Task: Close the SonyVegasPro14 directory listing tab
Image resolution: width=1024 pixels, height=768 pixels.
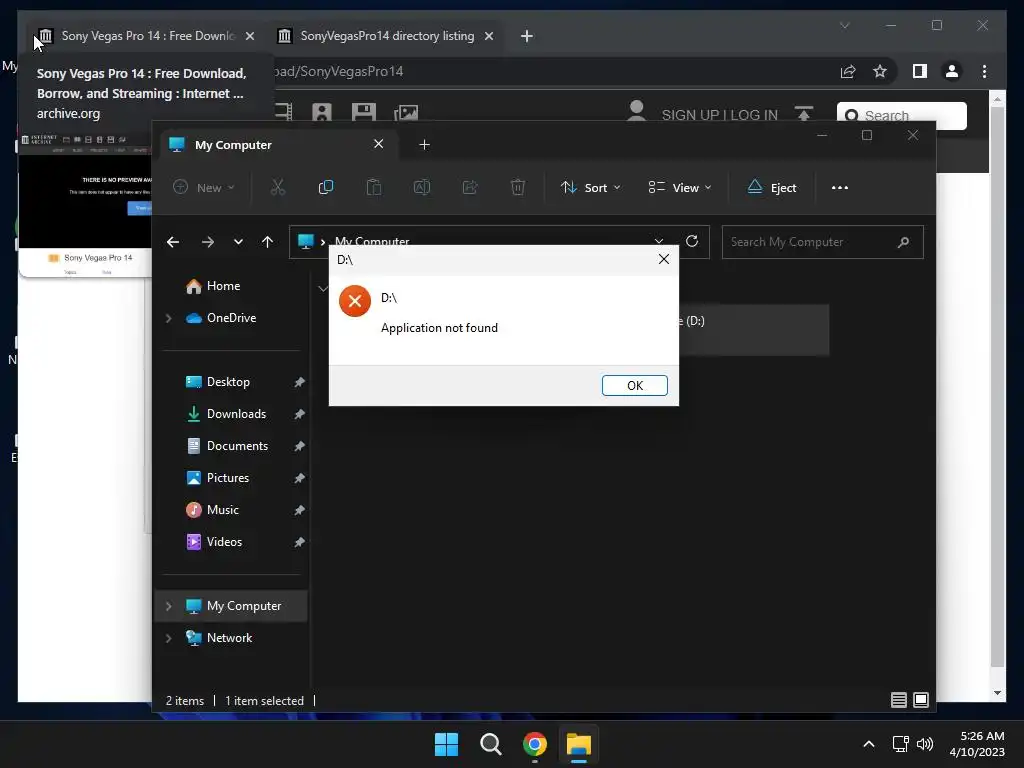Action: point(488,37)
